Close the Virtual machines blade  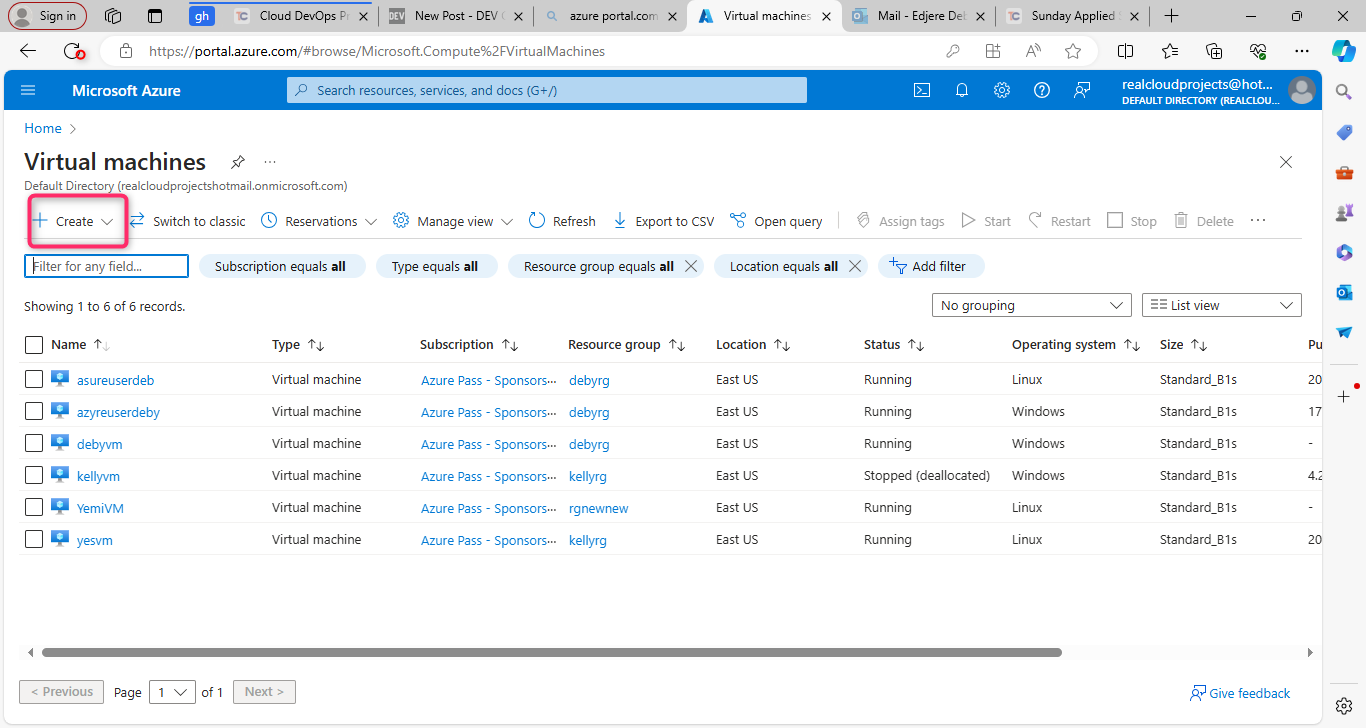click(x=1286, y=162)
